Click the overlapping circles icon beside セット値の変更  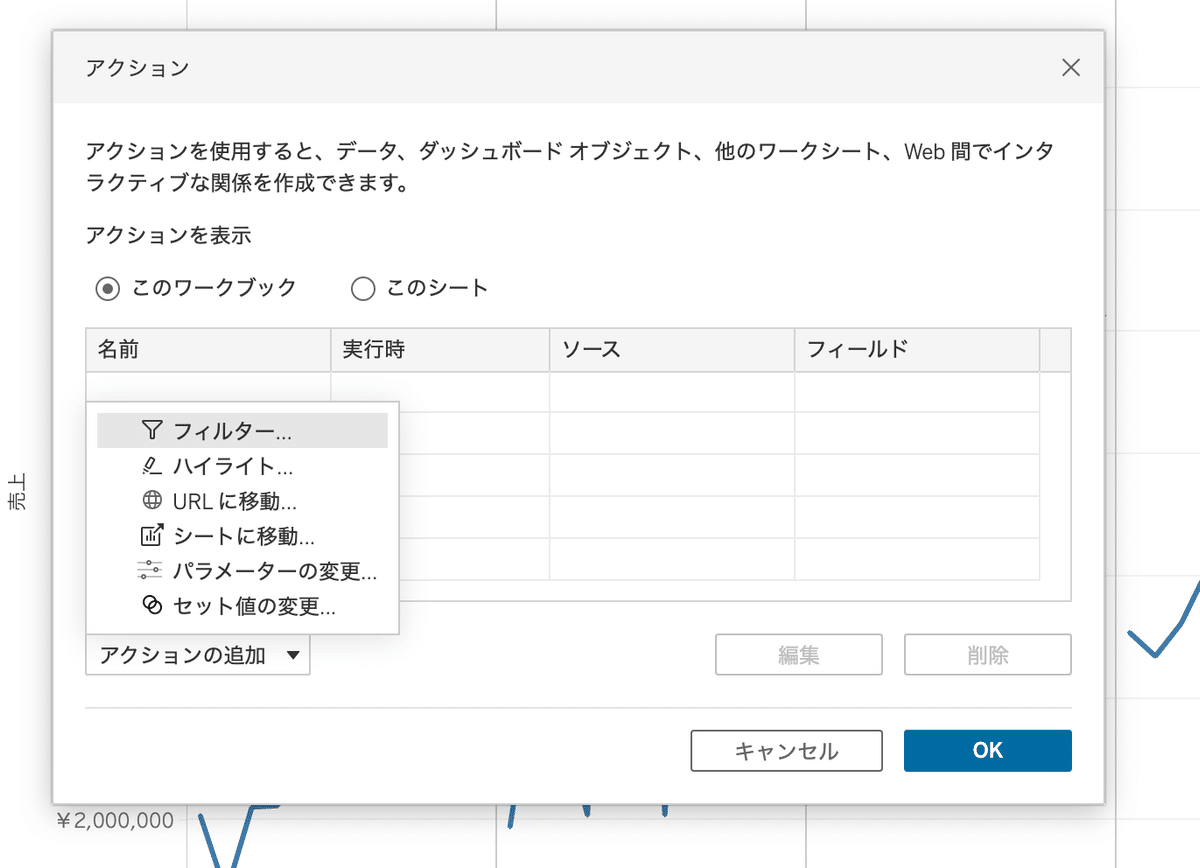(x=151, y=606)
